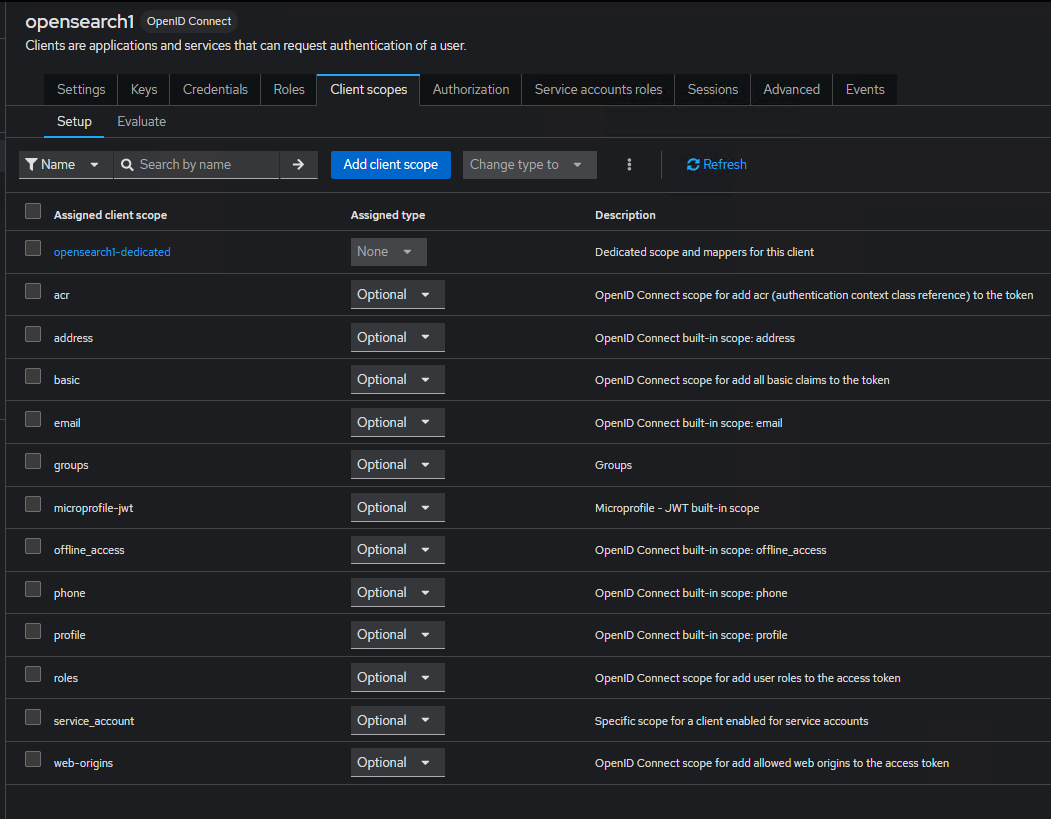The width and height of the screenshot is (1051, 819).
Task: Check the opensearch1-dedicated row checkbox
Action: pyautogui.click(x=33, y=248)
